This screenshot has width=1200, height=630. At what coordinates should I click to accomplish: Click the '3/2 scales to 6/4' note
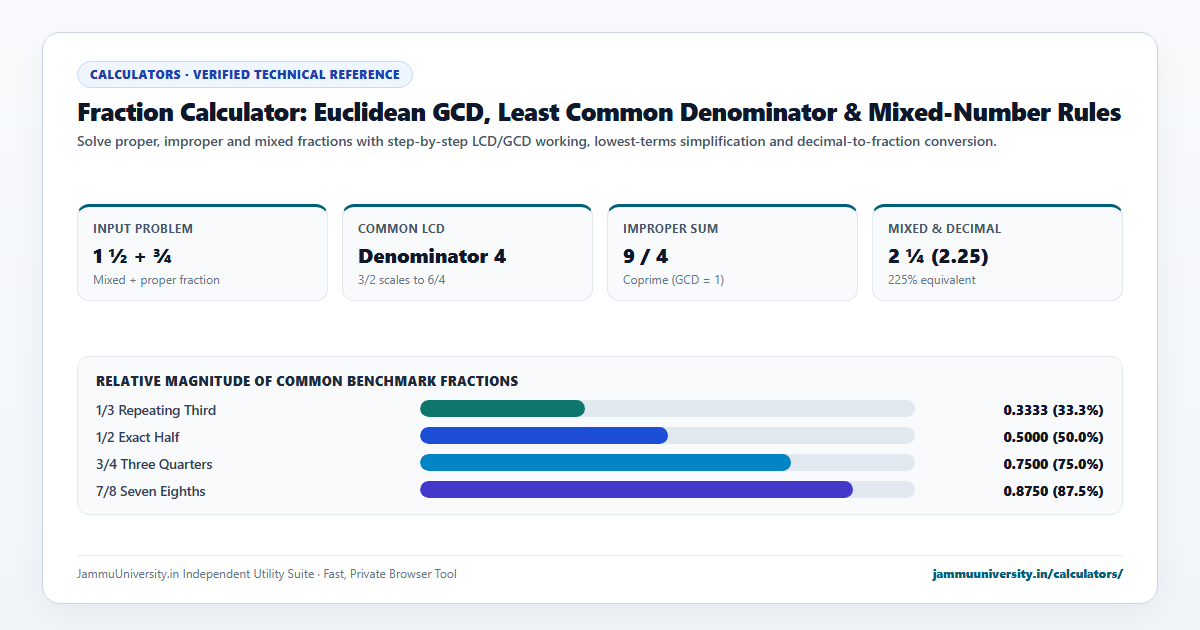pyautogui.click(x=402, y=280)
